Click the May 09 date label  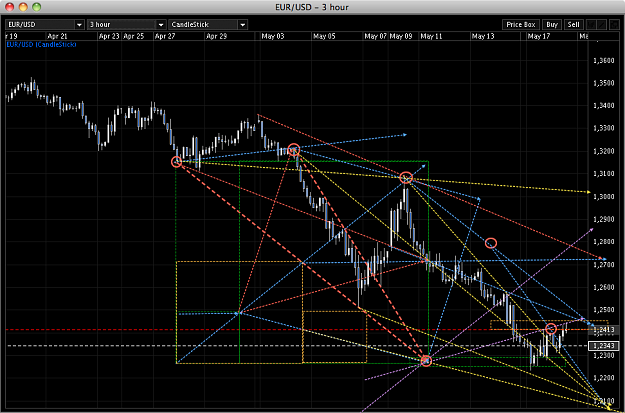[x=401, y=36]
